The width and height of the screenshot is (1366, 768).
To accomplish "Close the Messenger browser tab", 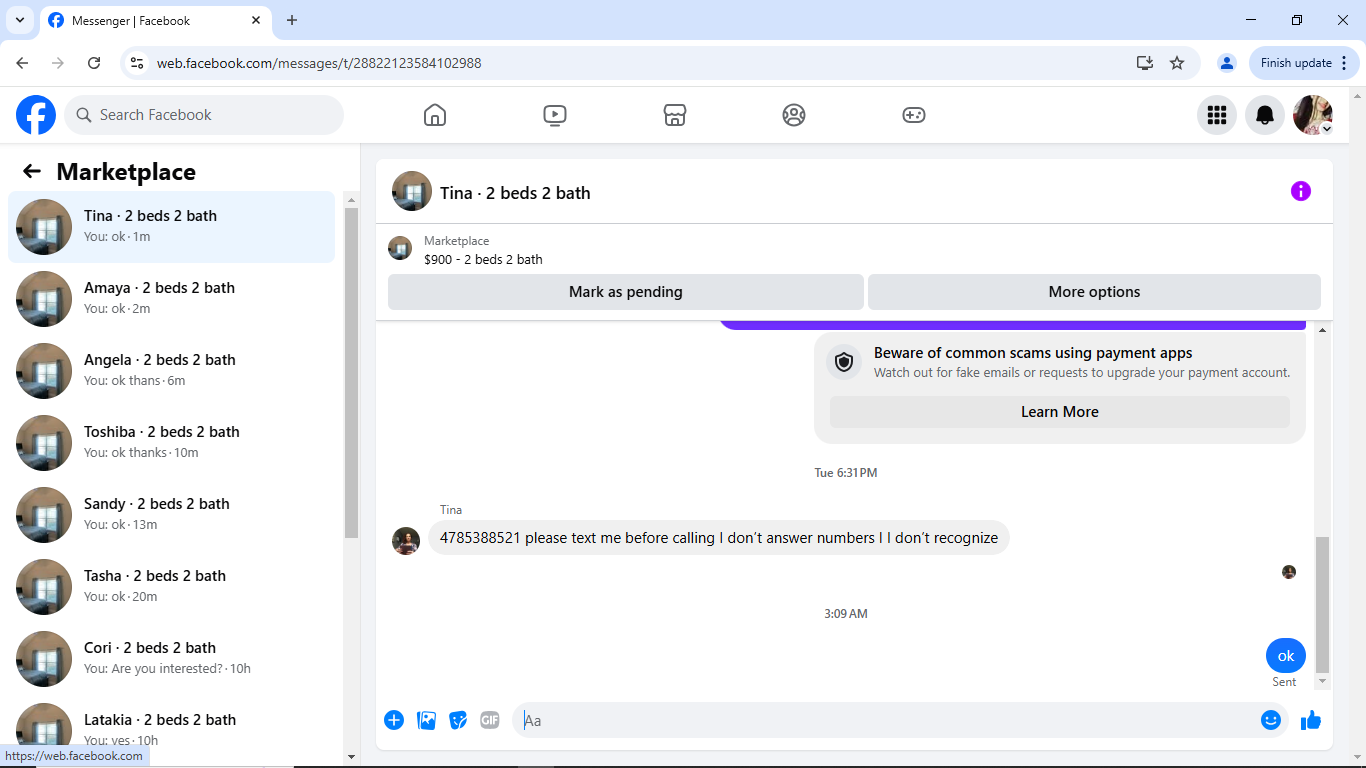I will tap(256, 20).
